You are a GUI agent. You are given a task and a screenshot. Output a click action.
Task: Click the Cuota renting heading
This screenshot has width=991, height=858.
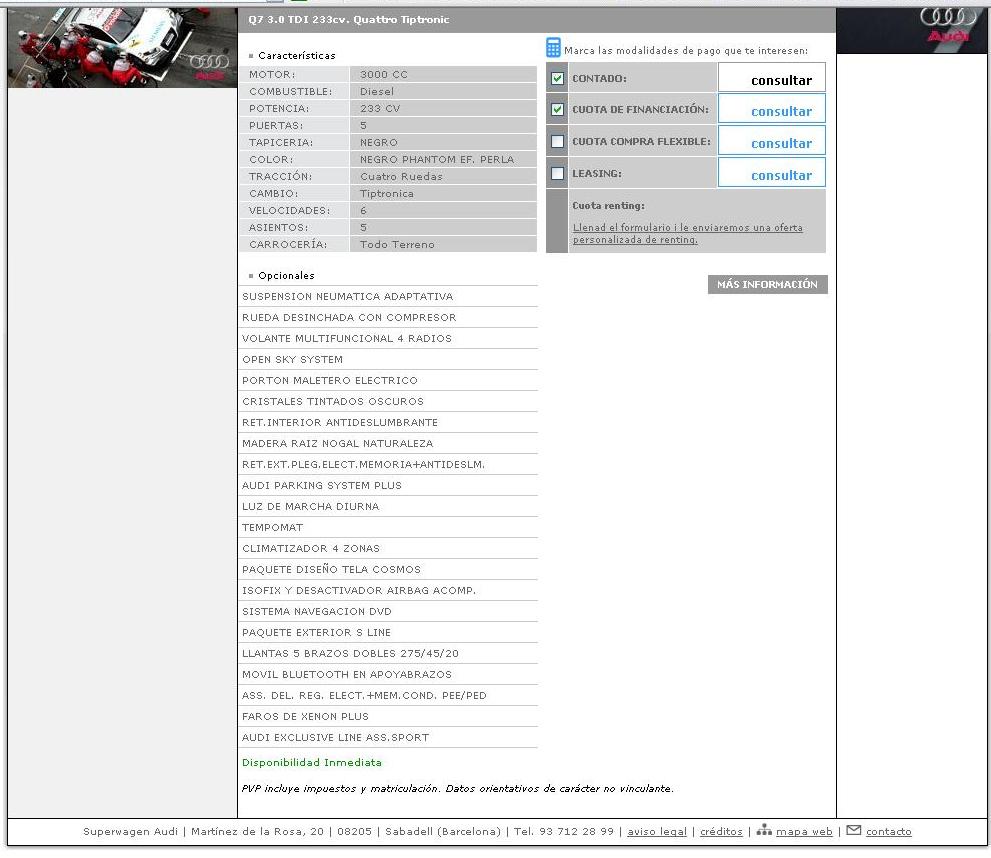609,205
